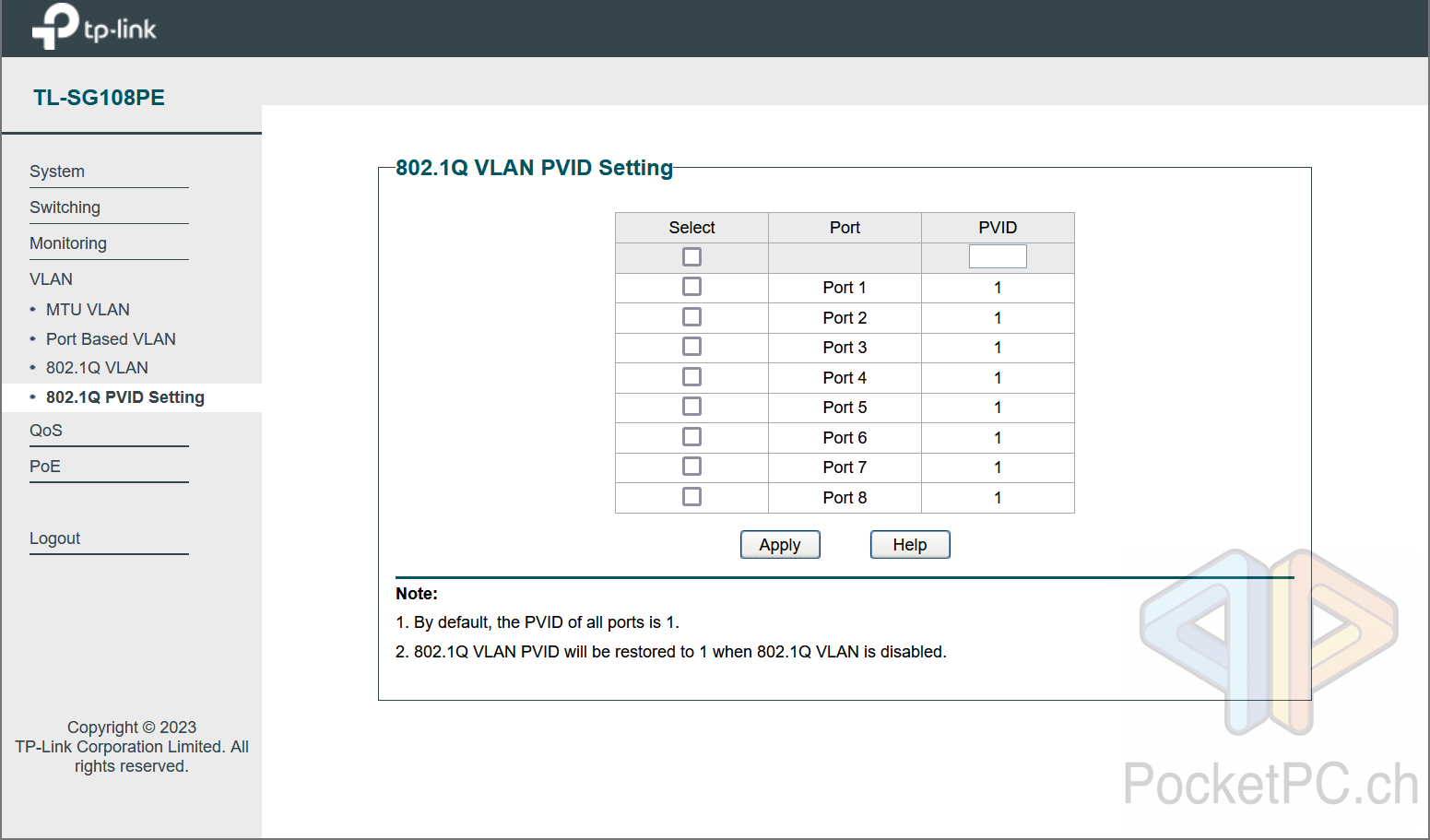
Task: Open the Port Based VLAN page
Action: tap(111, 339)
